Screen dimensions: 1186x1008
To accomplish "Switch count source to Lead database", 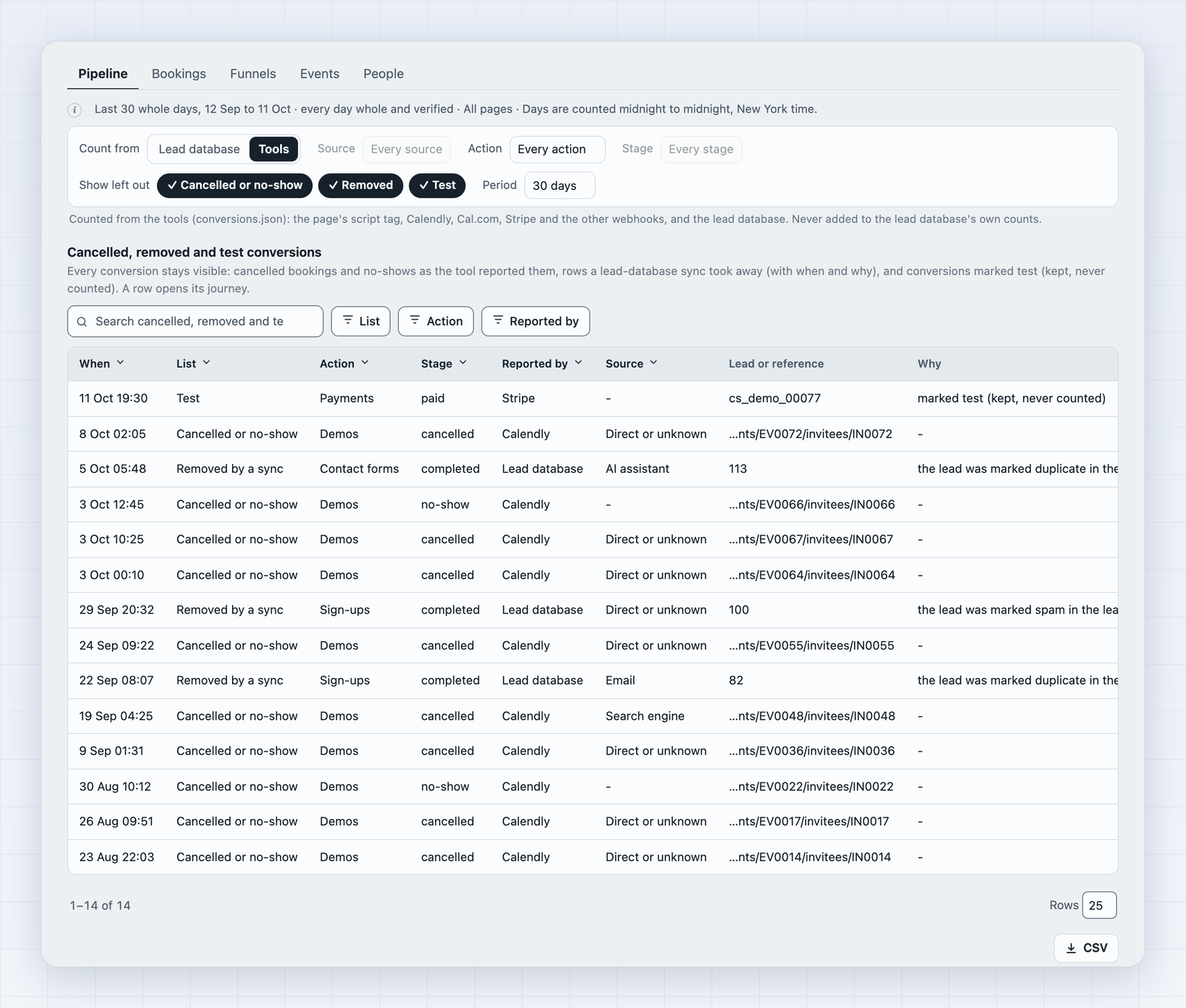I will 199,149.
